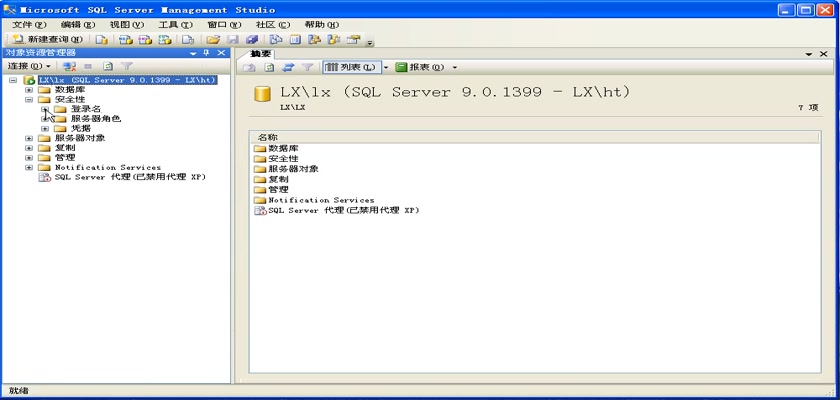The height and width of the screenshot is (400, 840).
Task: Click the Refresh icon in Object Explorer toolbar
Action: click(x=108, y=66)
